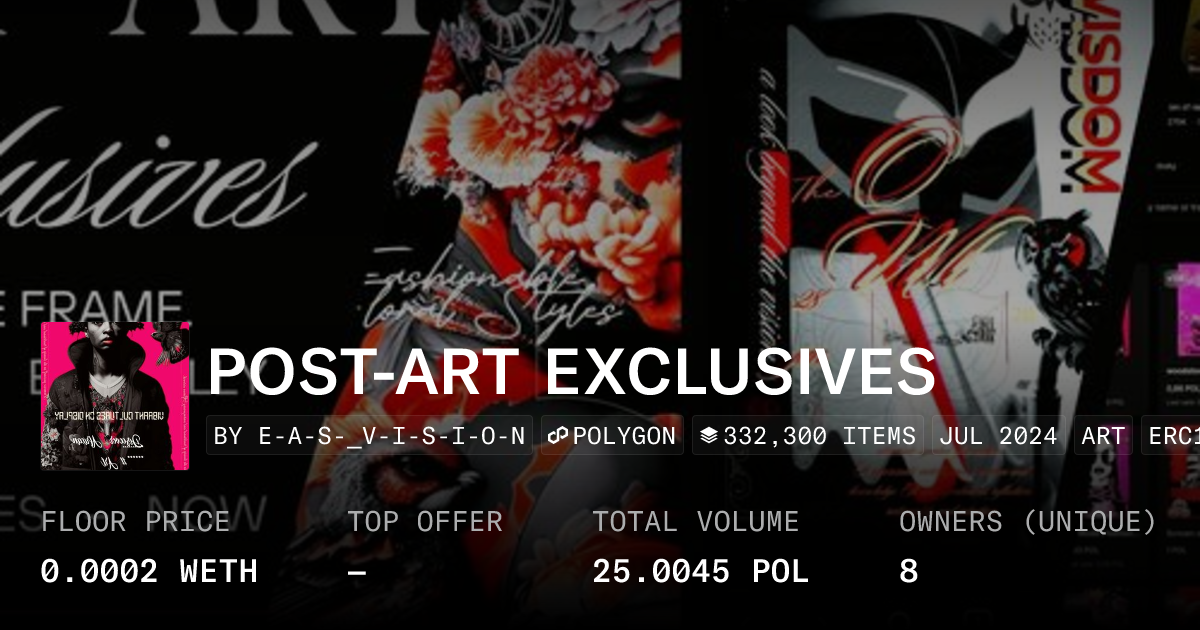
Task: Open creator E-A-S-_V-I-S-I-O-N profile badge
Action: (x=369, y=436)
